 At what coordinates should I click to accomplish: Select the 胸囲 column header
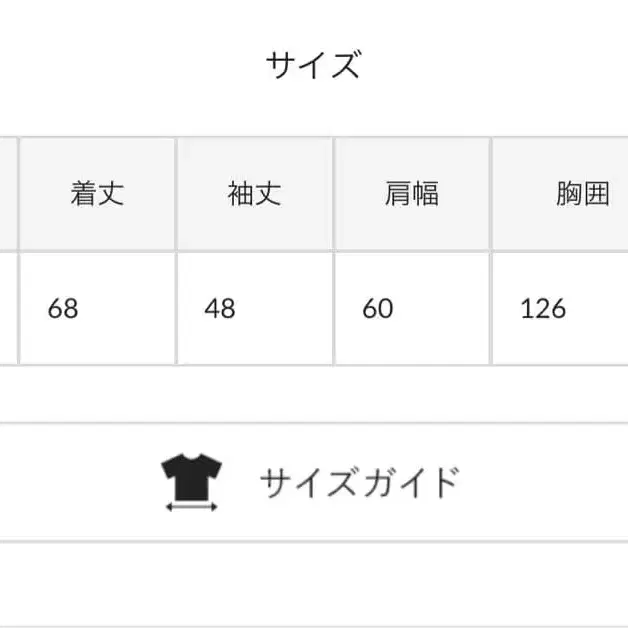point(582,194)
